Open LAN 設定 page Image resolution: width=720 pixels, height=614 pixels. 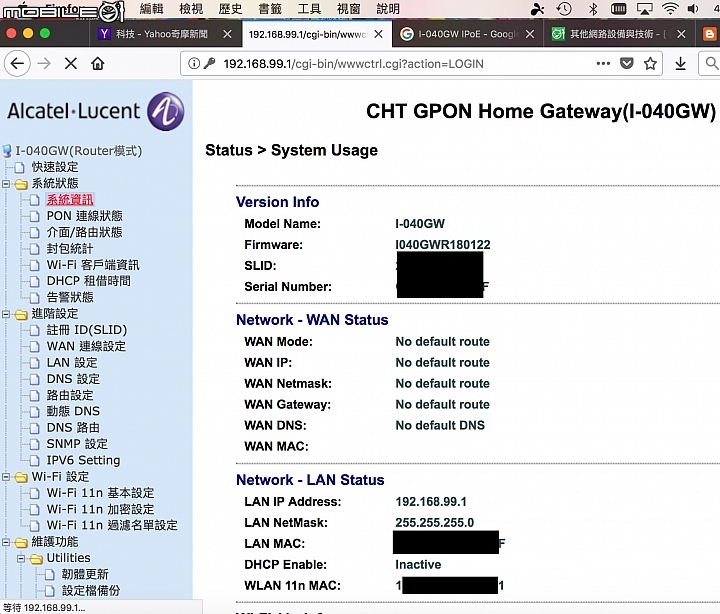[72, 362]
